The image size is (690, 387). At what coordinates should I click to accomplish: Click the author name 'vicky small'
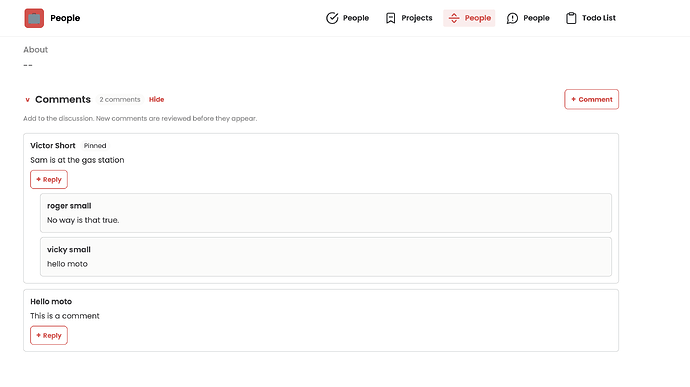(69, 250)
